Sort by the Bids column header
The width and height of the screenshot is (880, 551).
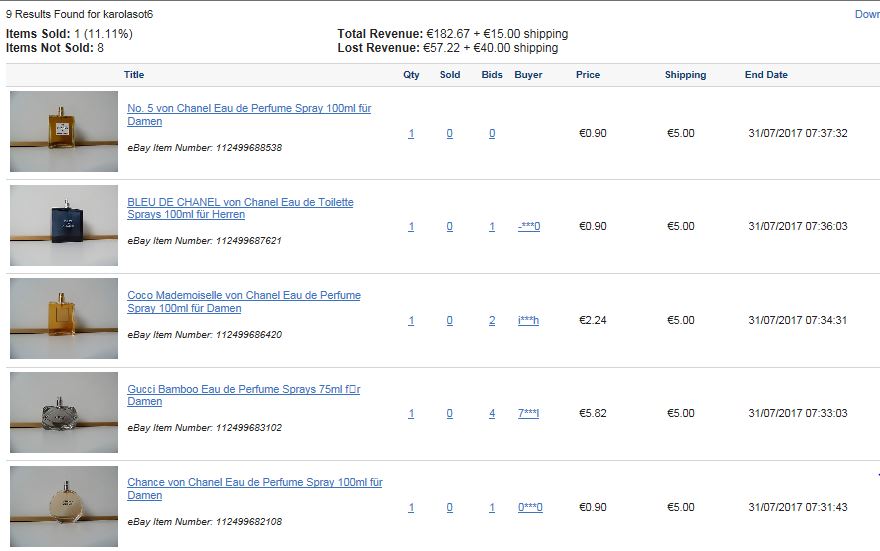[x=492, y=75]
